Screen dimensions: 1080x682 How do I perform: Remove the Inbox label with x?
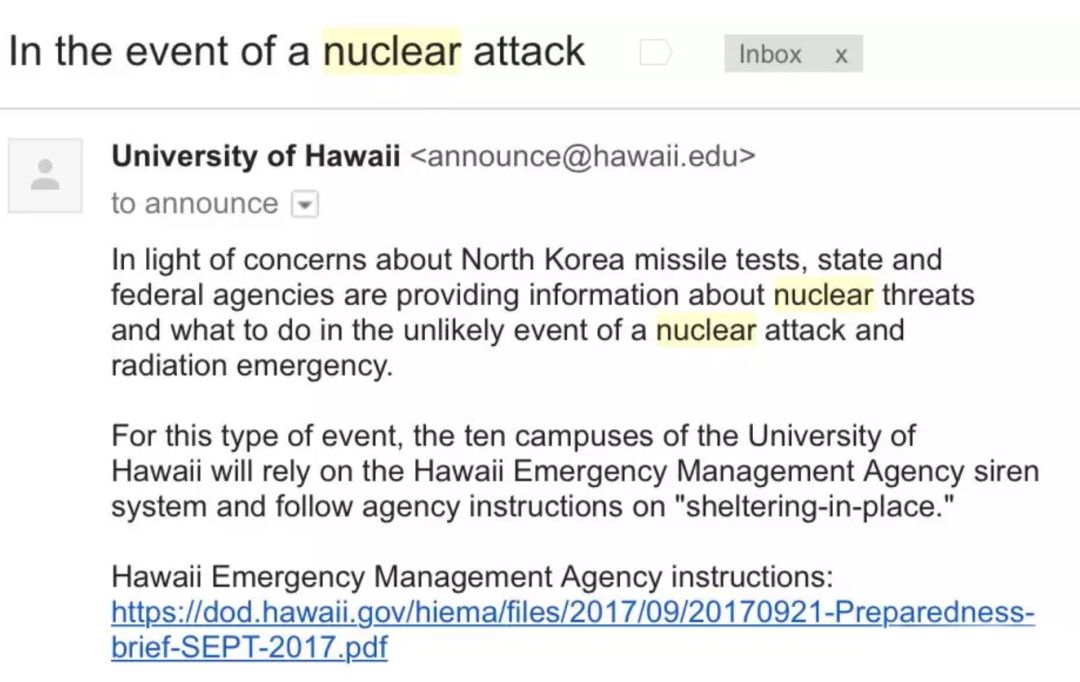click(x=840, y=55)
